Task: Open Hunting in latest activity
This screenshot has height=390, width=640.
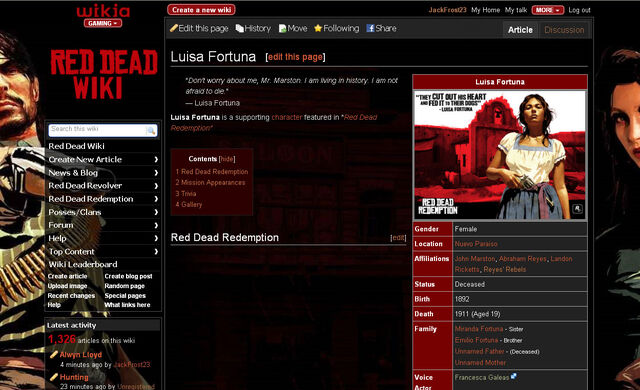Action: coord(74,377)
